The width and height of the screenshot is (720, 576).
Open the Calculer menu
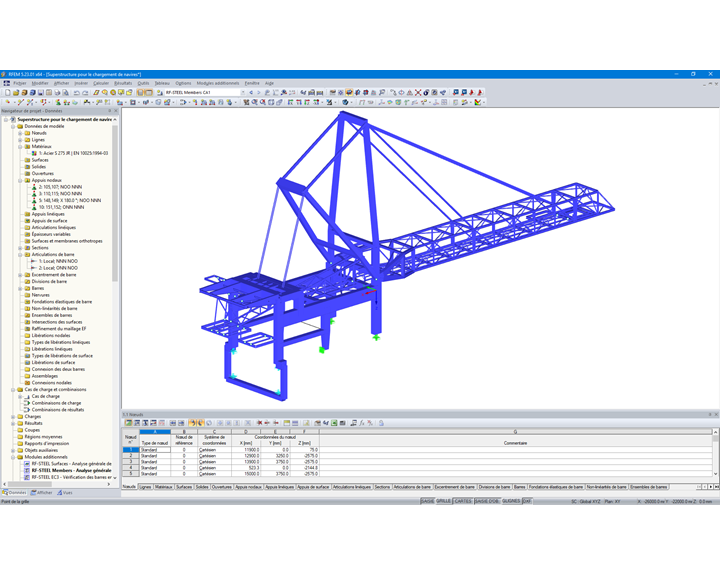pos(101,83)
